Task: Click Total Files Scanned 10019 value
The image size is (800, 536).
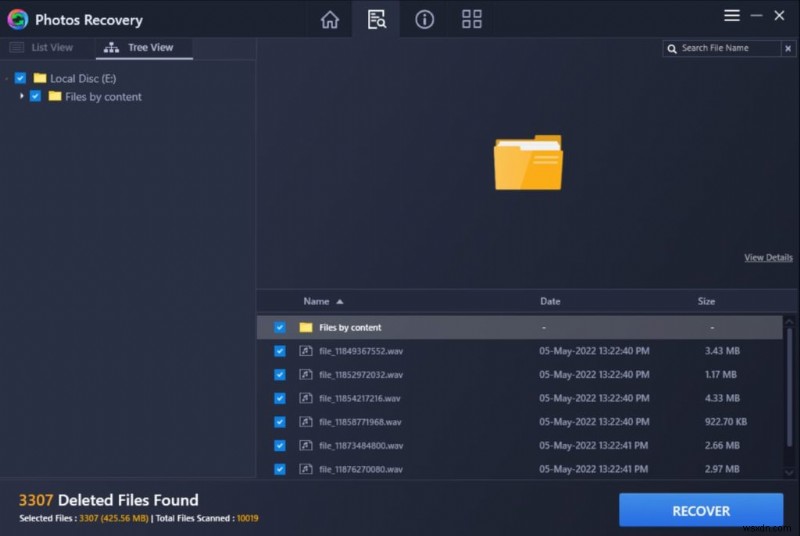Action: [247, 518]
